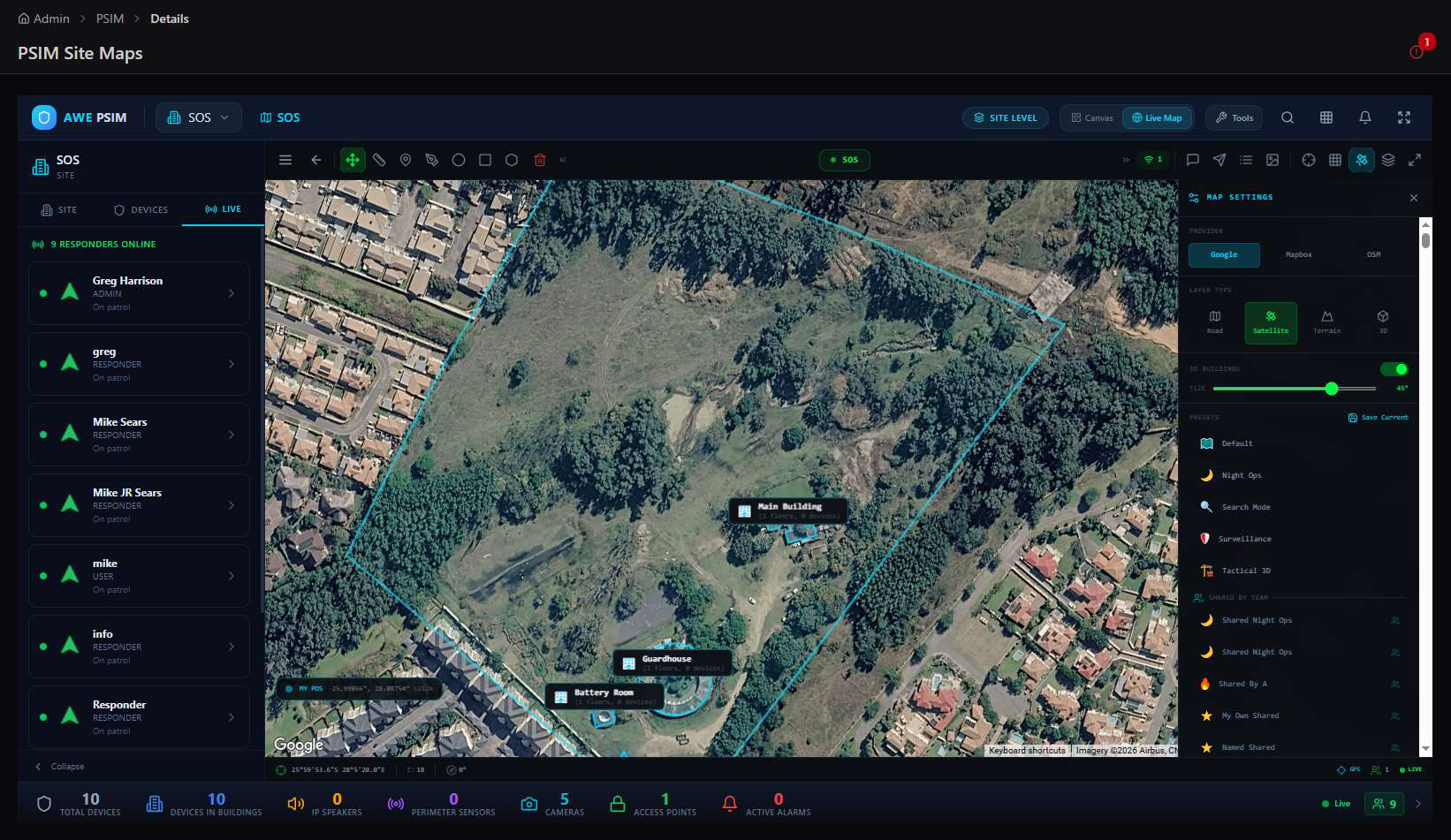Open the chat message icon in toolbar
Image resolution: width=1451 pixels, height=840 pixels.
(1193, 160)
